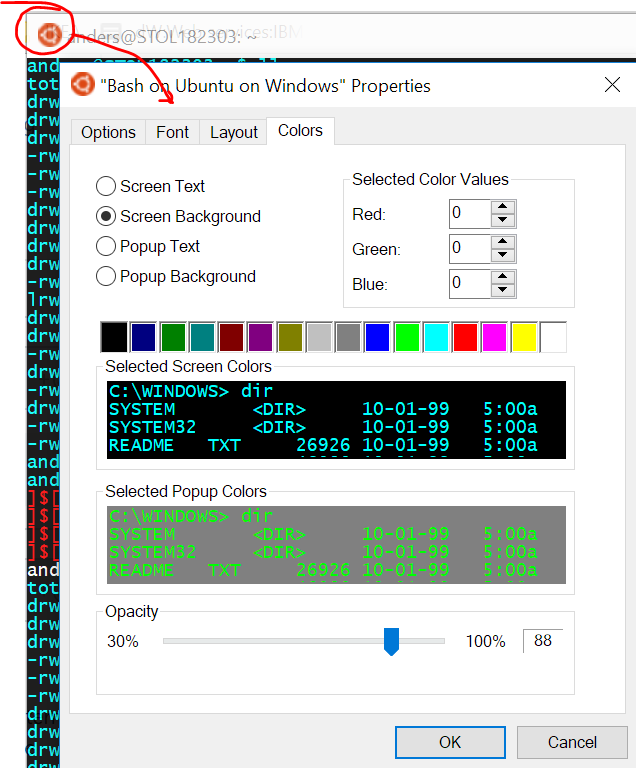
Task: Pick the yellow color swatch
Action: (x=524, y=337)
